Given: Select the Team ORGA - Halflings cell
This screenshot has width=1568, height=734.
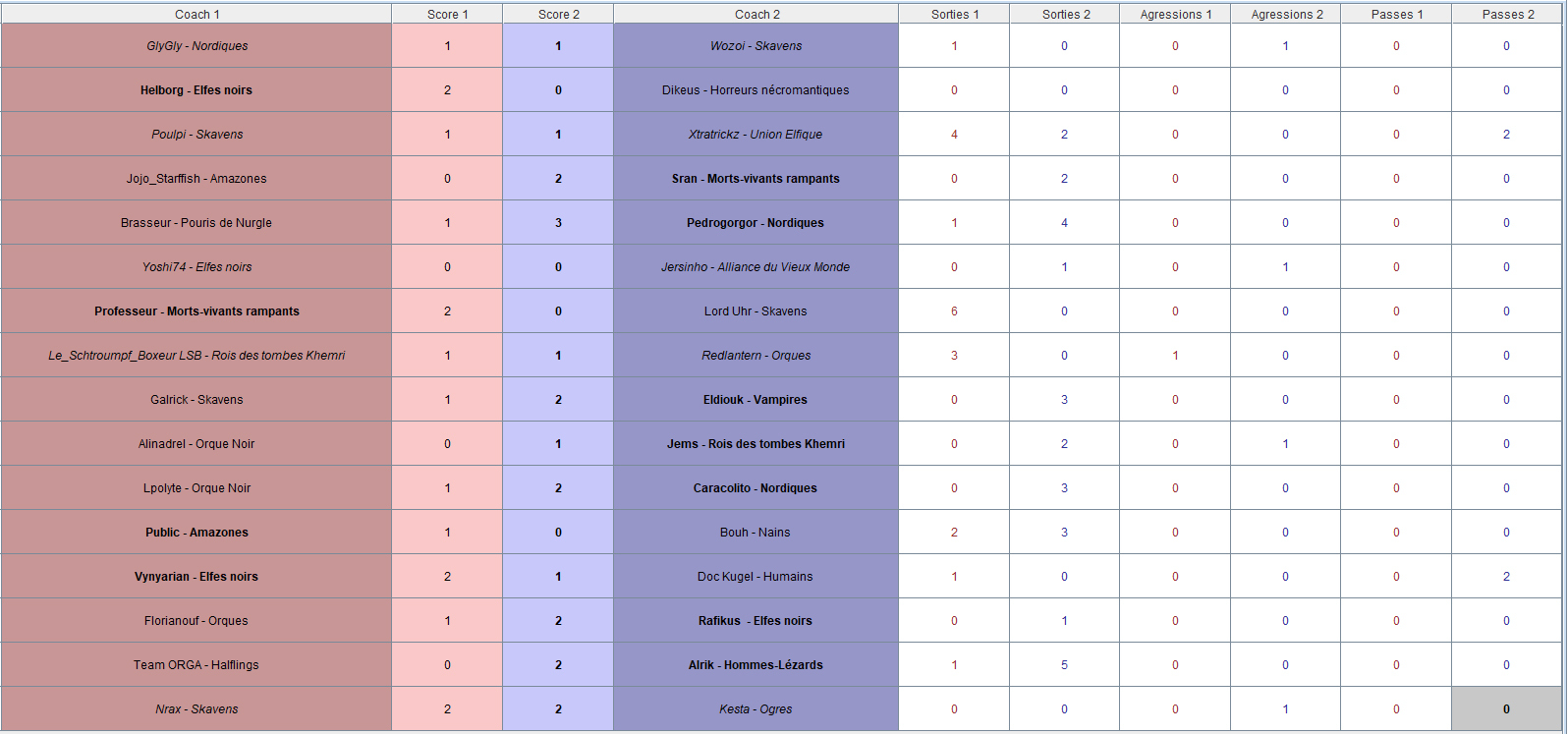Looking at the screenshot, I should click(196, 665).
